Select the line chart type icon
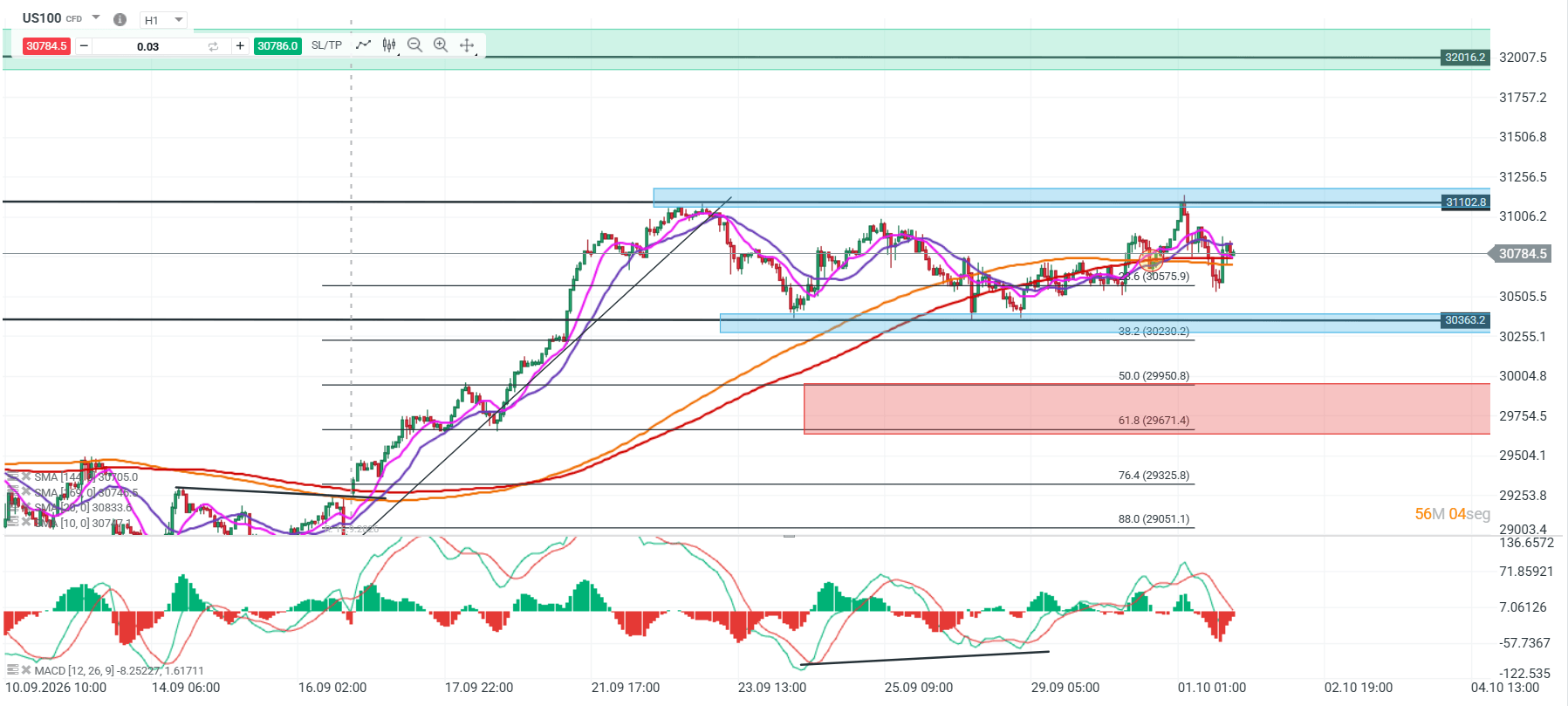The height and width of the screenshot is (706, 1568). 363,45
